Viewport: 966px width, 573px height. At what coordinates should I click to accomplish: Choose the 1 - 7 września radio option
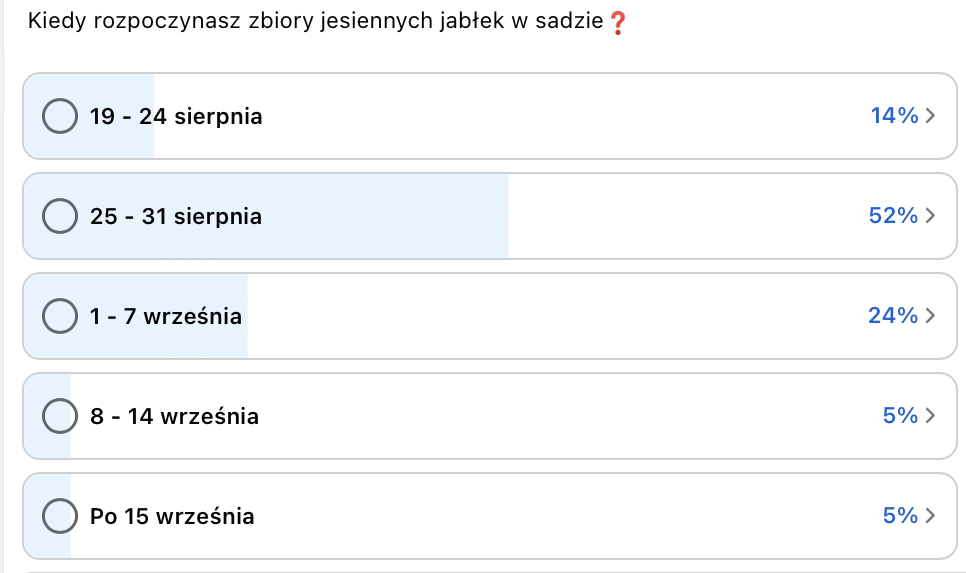click(x=60, y=315)
